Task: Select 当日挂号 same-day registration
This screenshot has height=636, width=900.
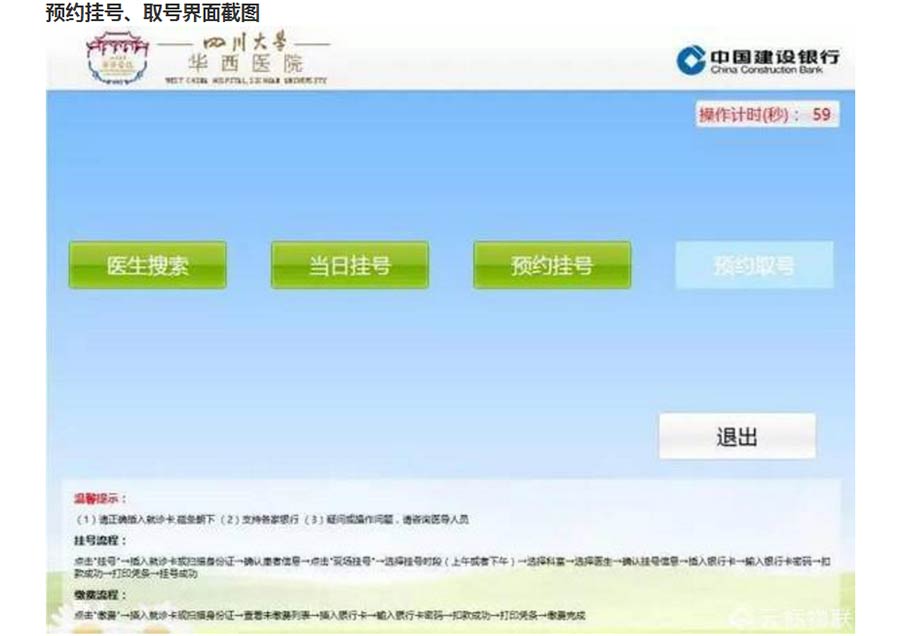Action: point(349,265)
